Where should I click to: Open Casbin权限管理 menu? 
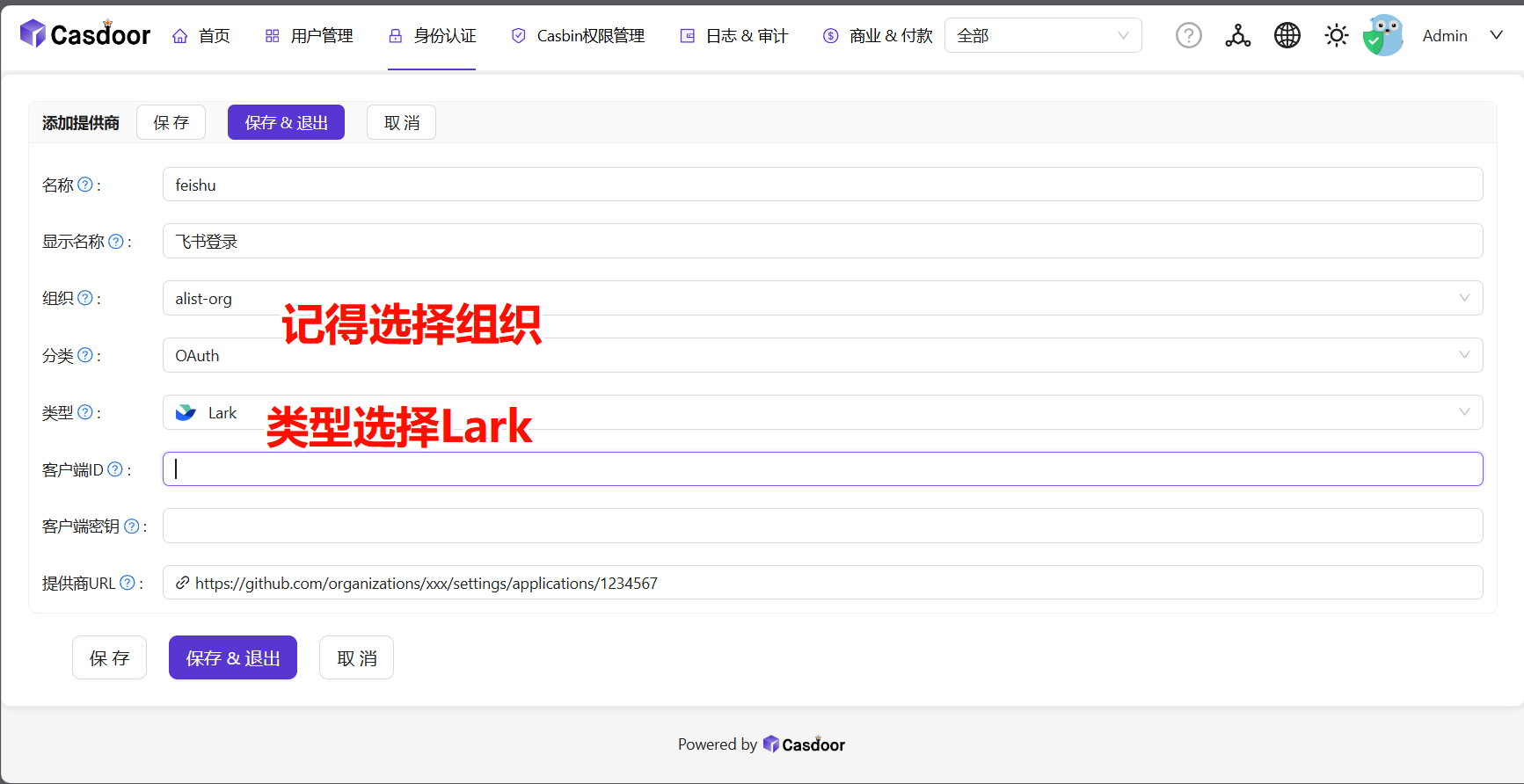coord(578,35)
